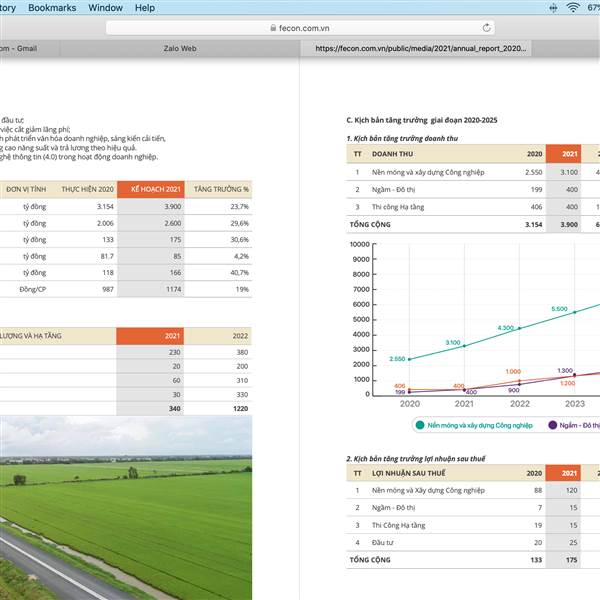Open the Window menu
This screenshot has height=600, width=600.
coord(105,8)
